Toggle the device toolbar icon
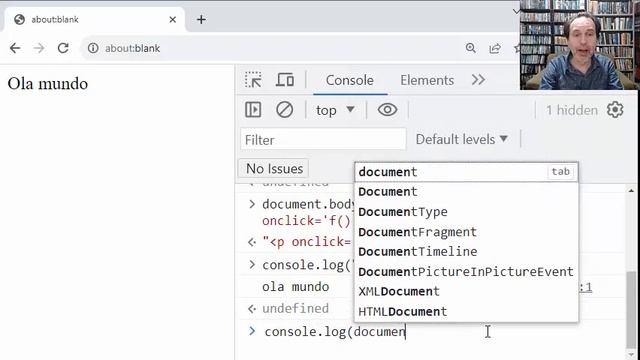 [x=285, y=80]
